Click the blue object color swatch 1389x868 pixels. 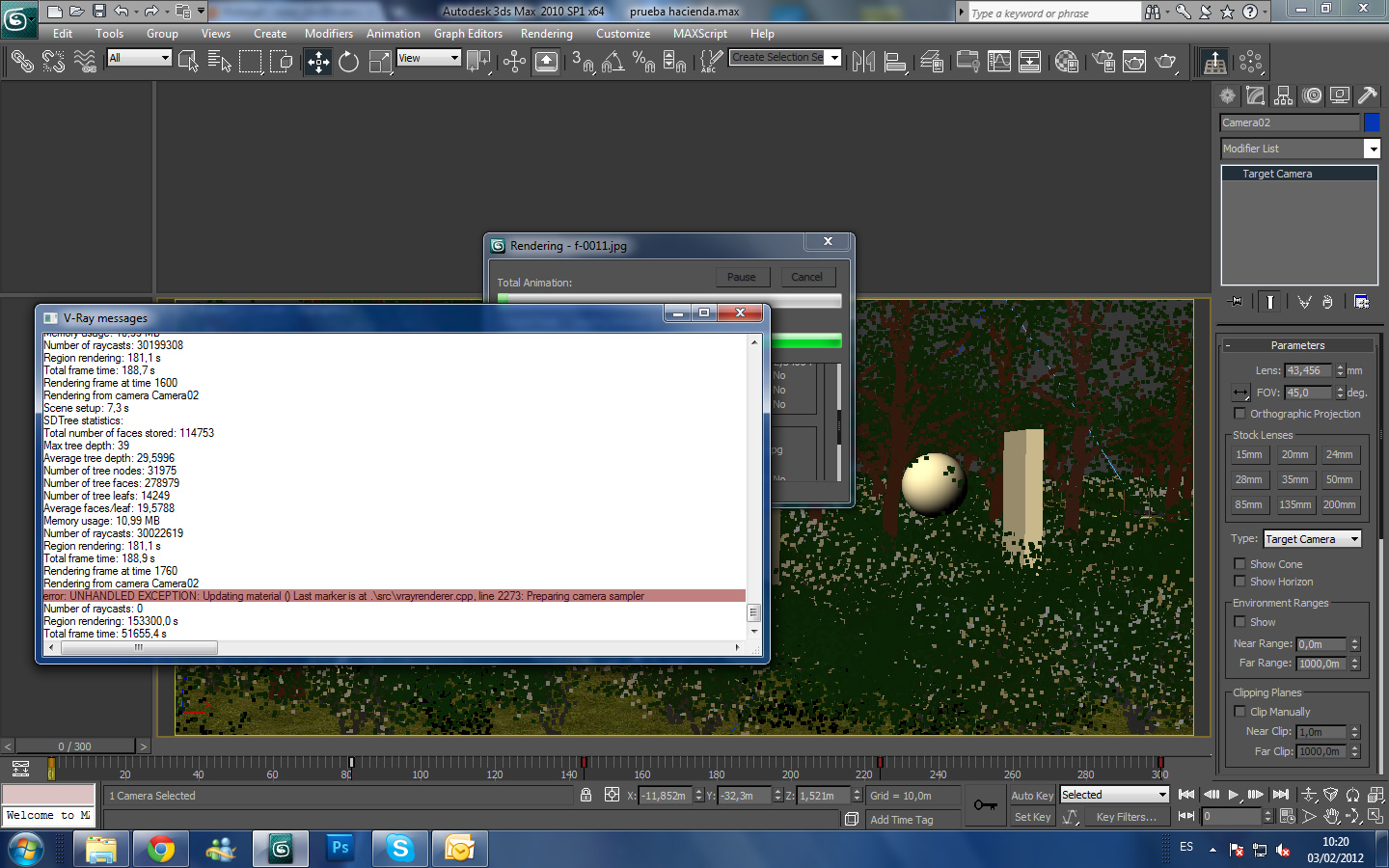point(1372,122)
